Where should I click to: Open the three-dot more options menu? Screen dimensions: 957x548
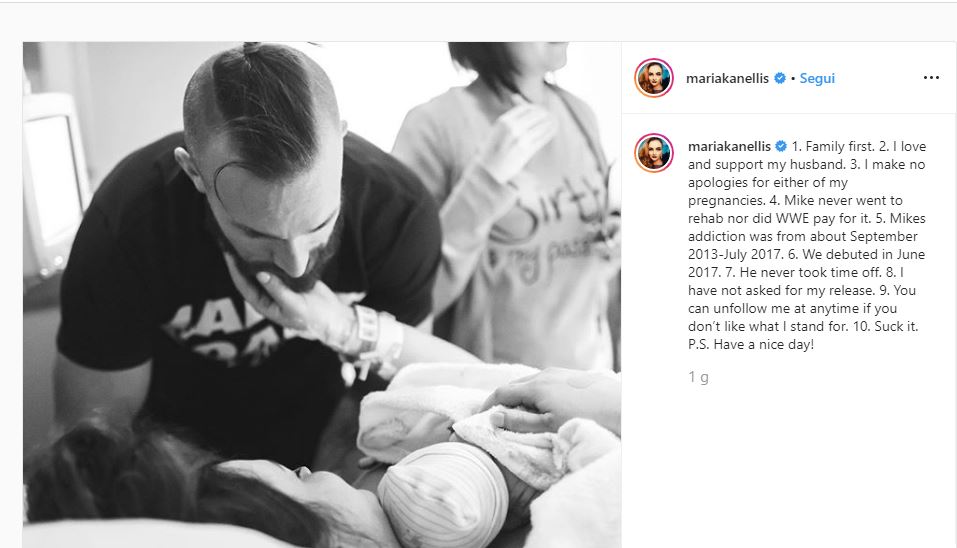931,78
